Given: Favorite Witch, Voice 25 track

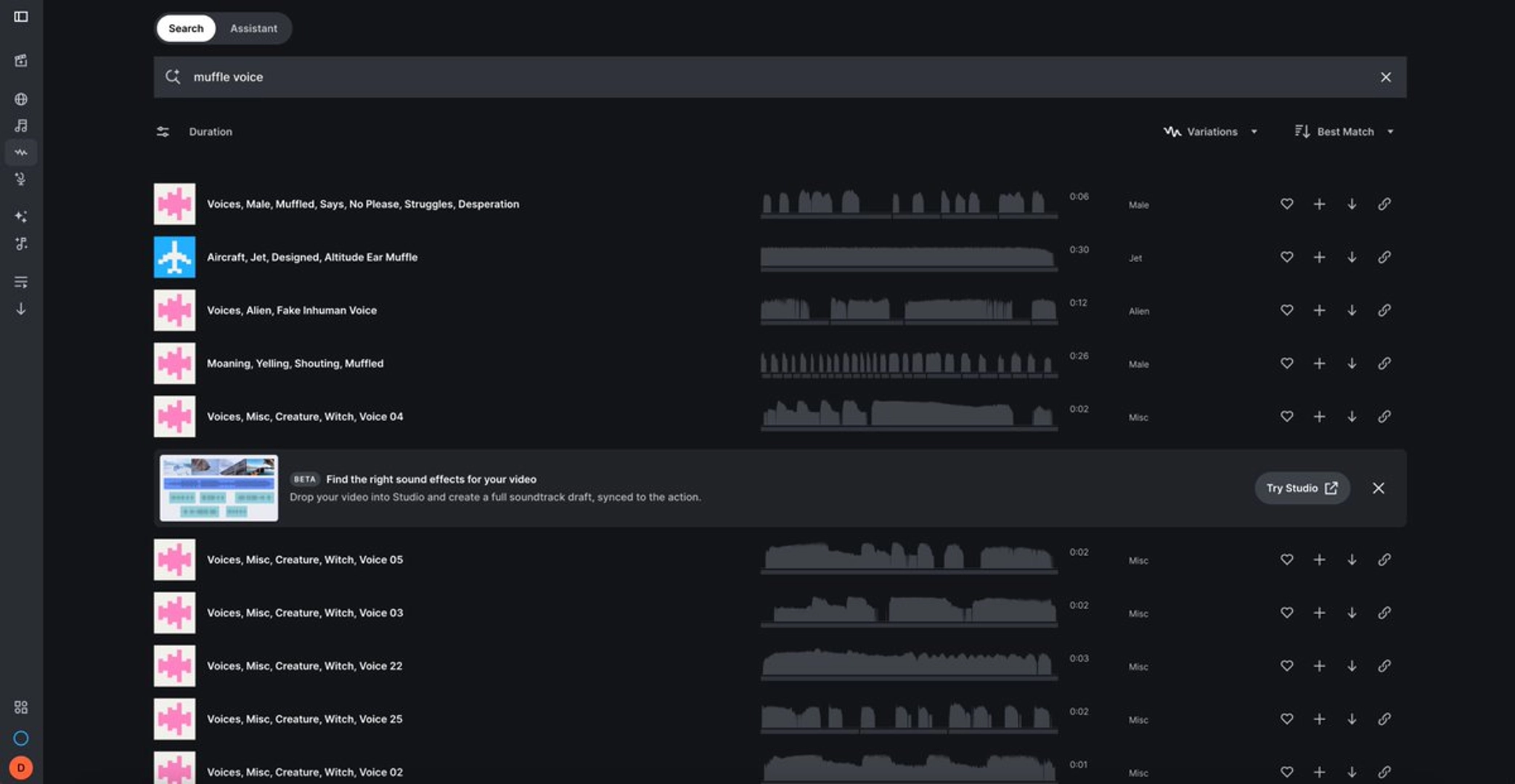Looking at the screenshot, I should pos(1286,719).
